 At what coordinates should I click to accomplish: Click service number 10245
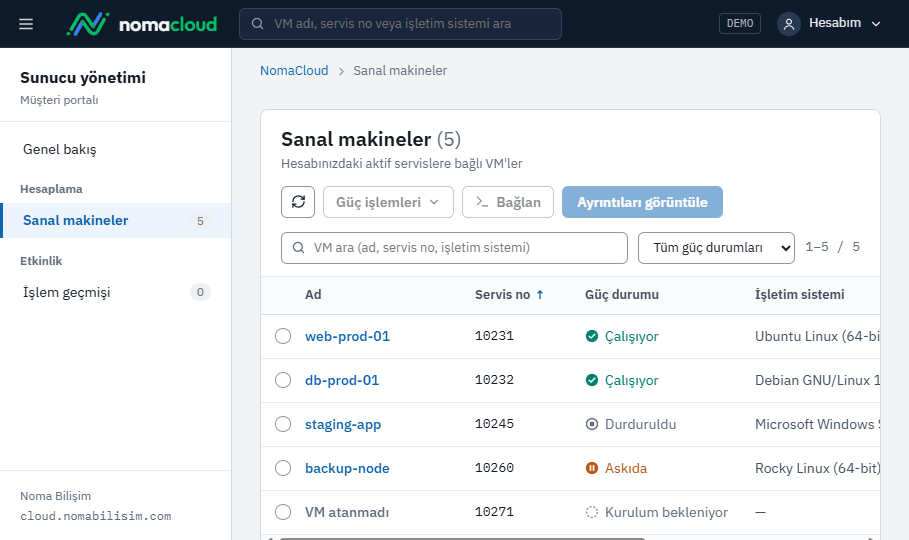(494, 424)
